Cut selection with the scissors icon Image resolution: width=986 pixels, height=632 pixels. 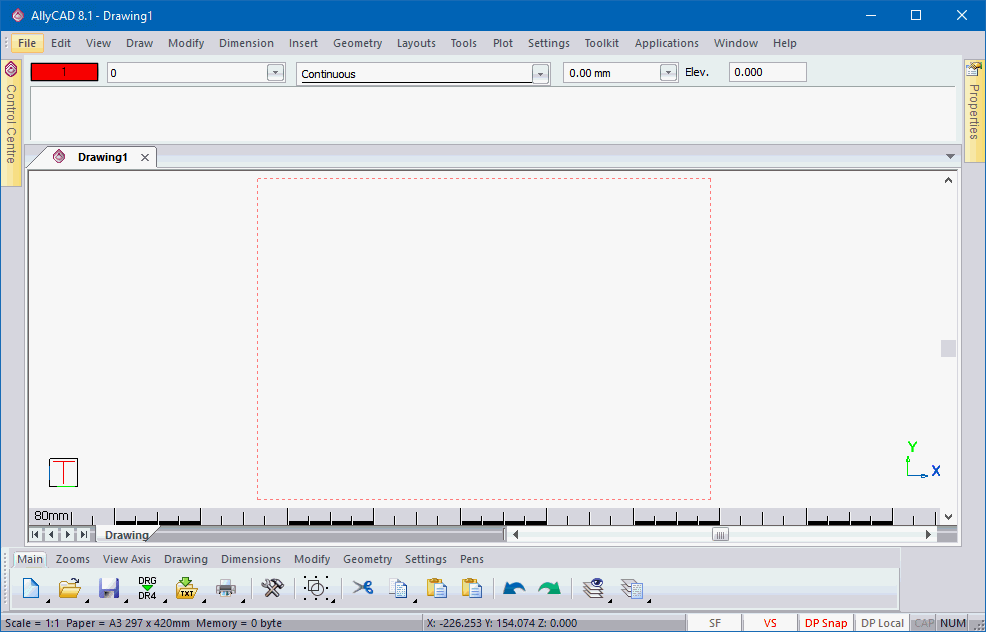coord(362,588)
